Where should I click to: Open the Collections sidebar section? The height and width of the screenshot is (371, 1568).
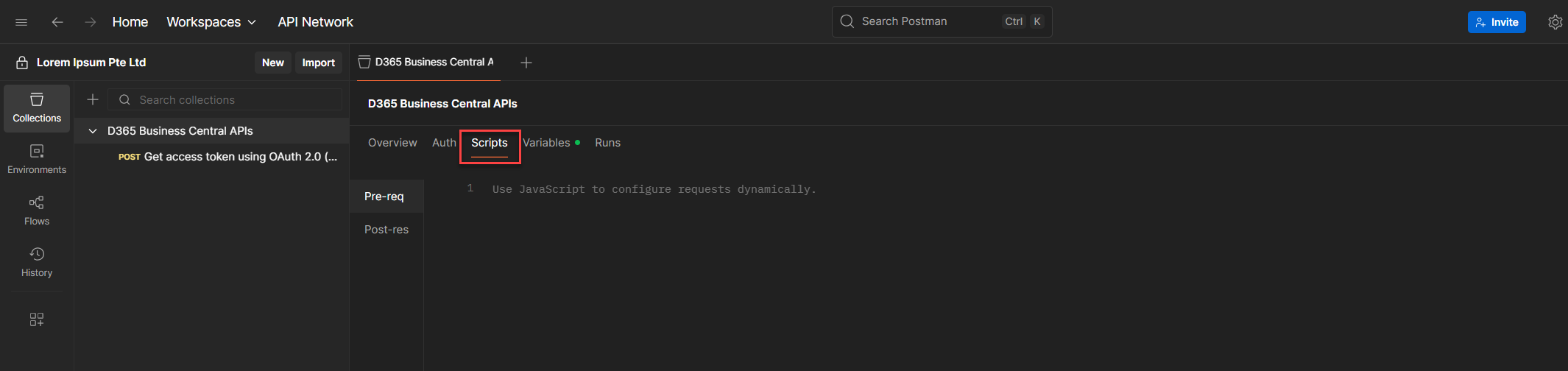[x=37, y=108]
